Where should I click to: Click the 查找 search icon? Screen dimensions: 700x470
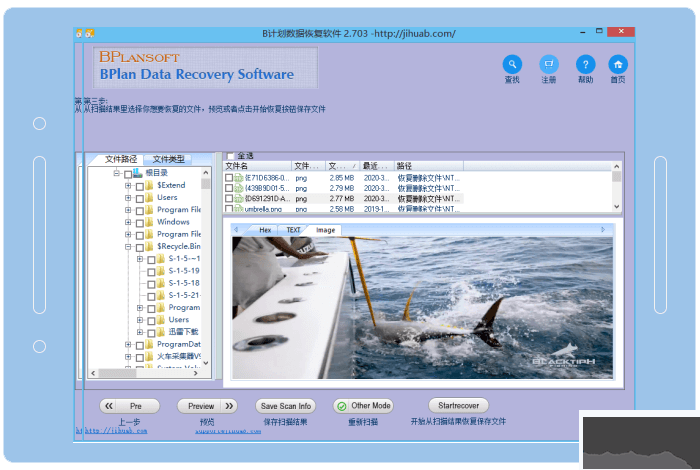tap(512, 64)
